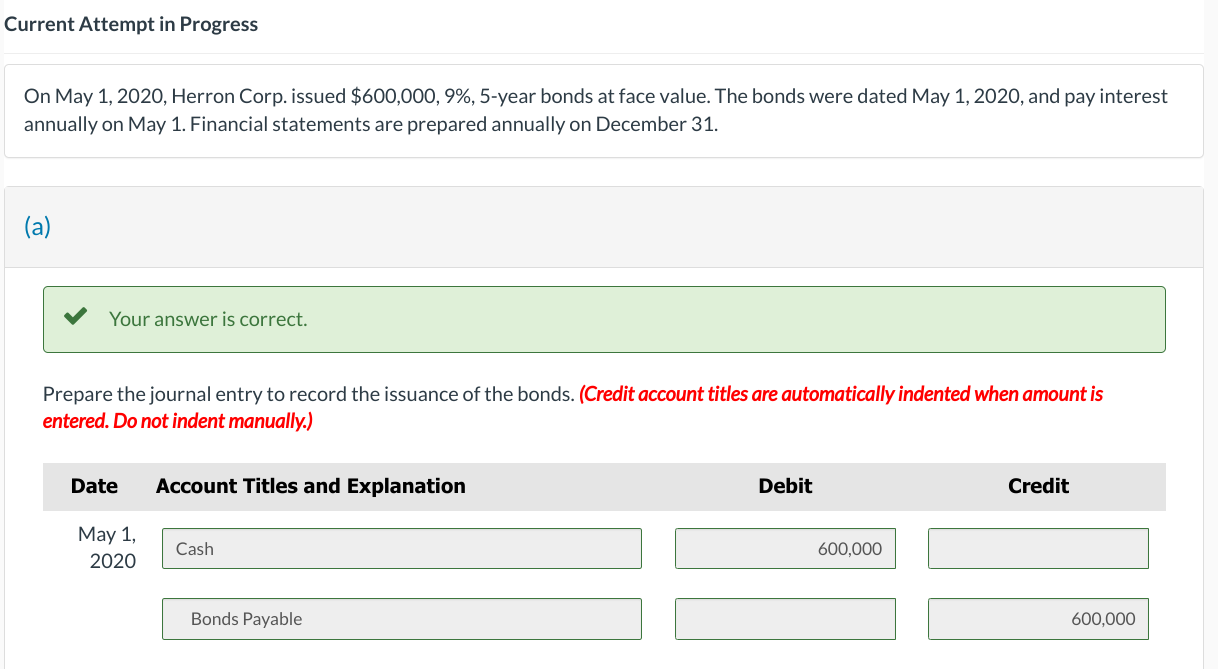Viewport: 1218px width, 669px height.
Task: Click the journal entry table header row
Action: coord(604,486)
